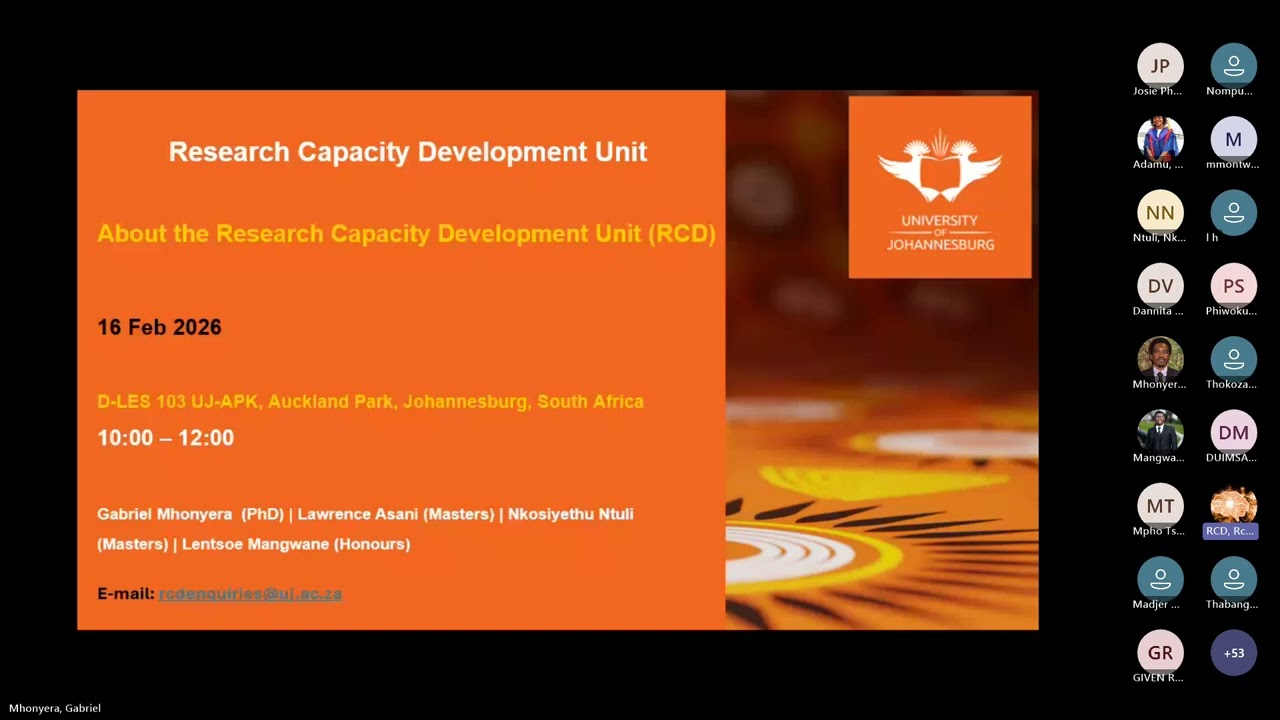Click the date text 16 Feb 2026
The width and height of the screenshot is (1280, 720).
pyautogui.click(x=159, y=327)
